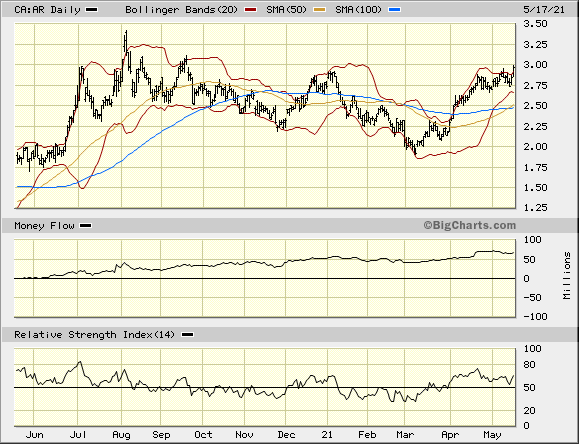Click the black RSI legend swatch
This screenshot has width=579, height=444.
[188, 335]
